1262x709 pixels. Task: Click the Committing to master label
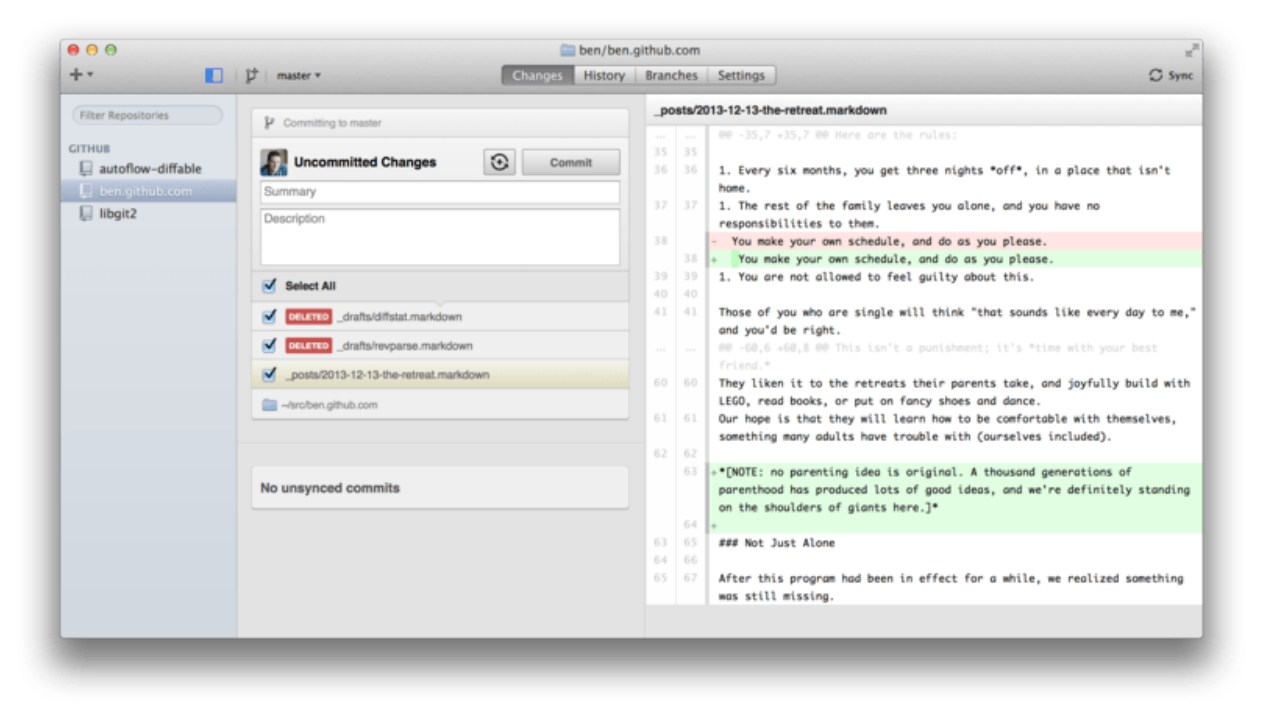click(332, 123)
